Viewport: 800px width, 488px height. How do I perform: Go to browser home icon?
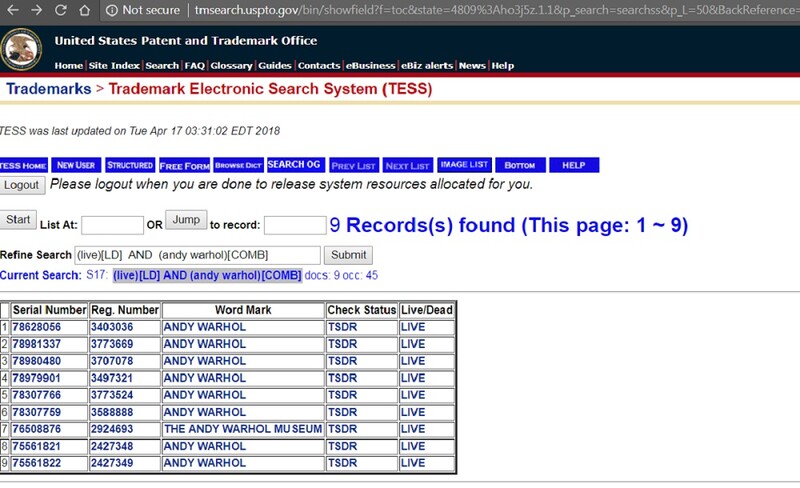coord(85,10)
